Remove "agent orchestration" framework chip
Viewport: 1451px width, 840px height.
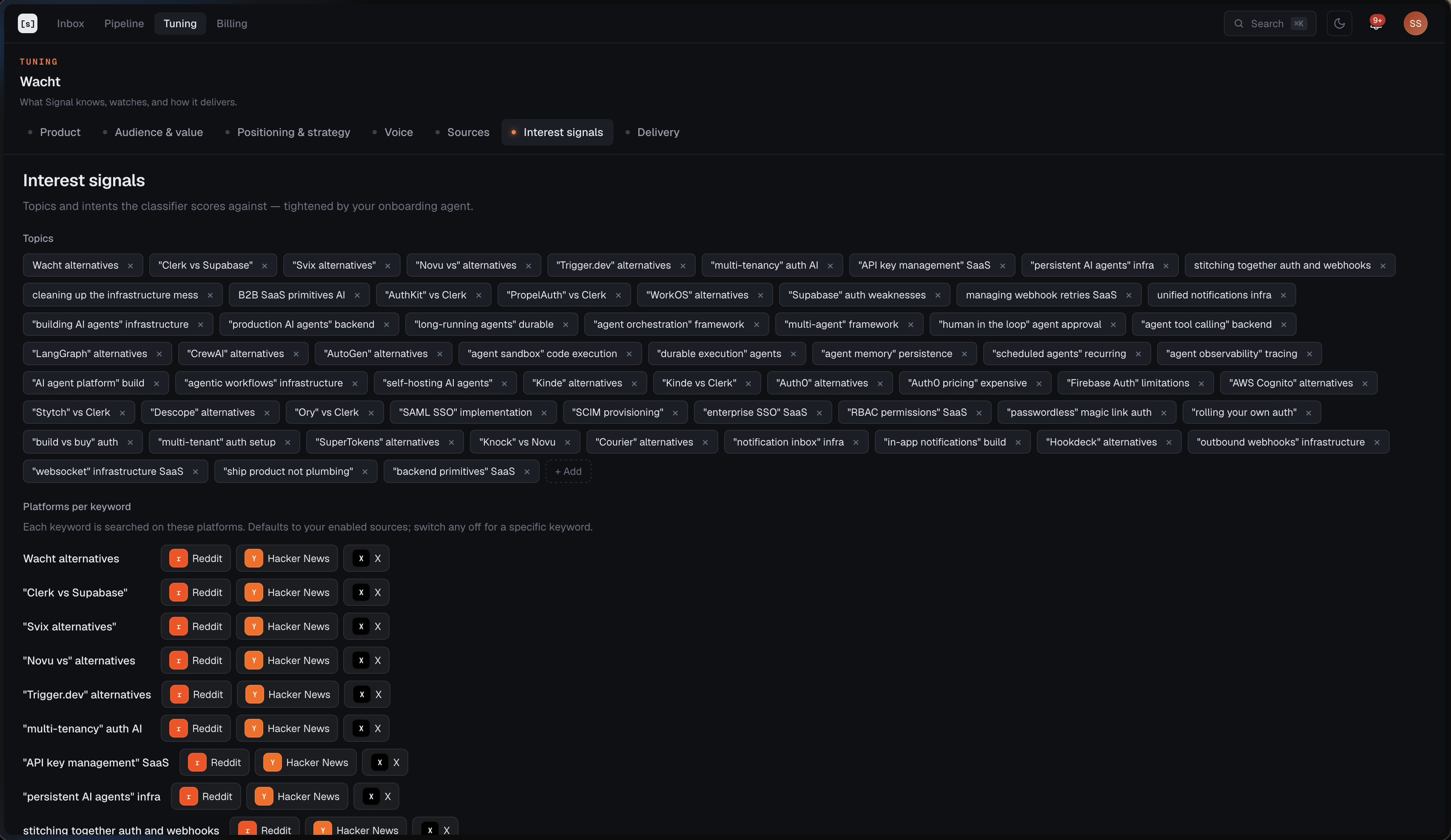(x=757, y=325)
